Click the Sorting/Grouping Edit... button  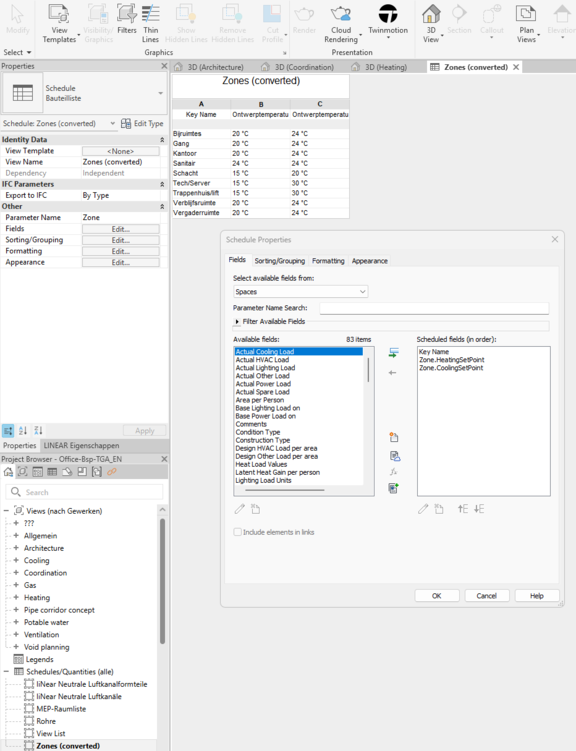tap(121, 240)
